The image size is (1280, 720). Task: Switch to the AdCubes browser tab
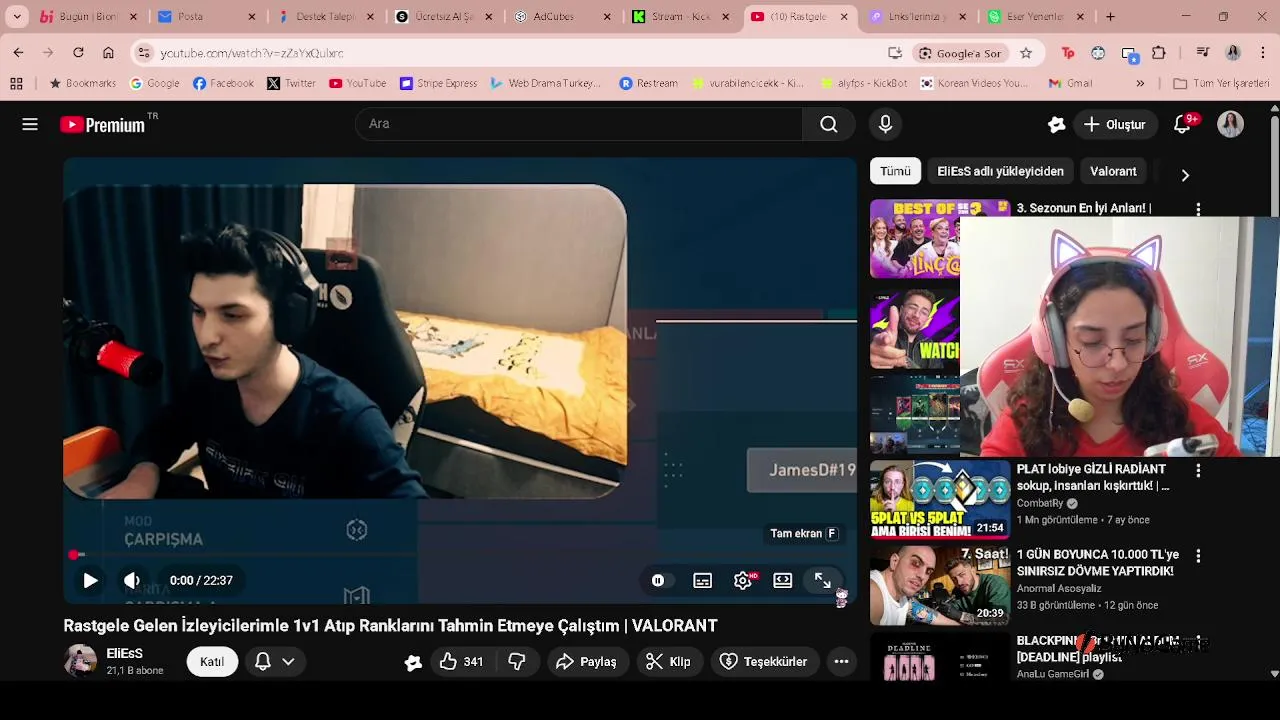tap(564, 16)
